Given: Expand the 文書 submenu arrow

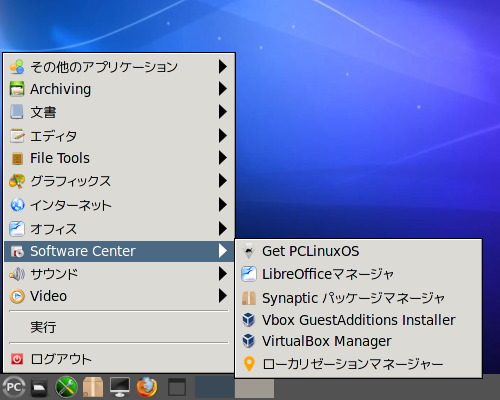Looking at the screenshot, I should pos(223,112).
